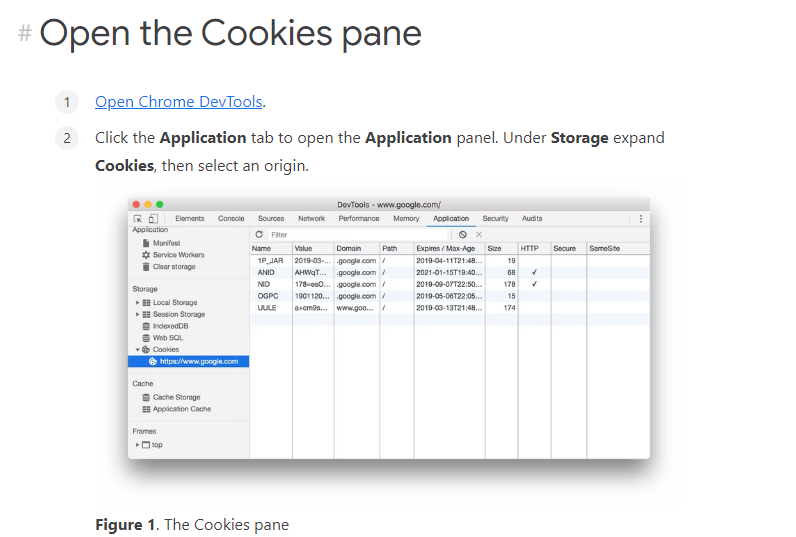Click the delete selected cookie X icon
The image size is (796, 537).
tap(479, 234)
